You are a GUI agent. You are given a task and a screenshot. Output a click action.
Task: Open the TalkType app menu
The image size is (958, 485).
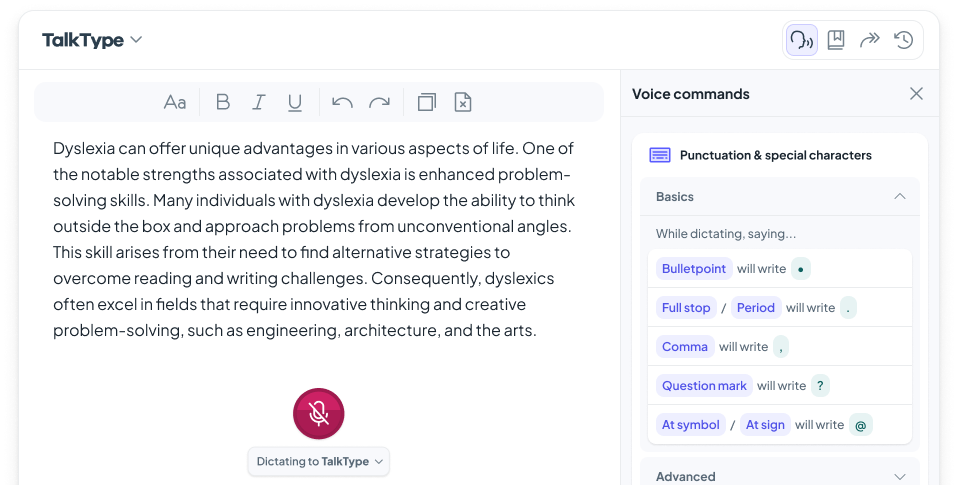click(x=92, y=40)
